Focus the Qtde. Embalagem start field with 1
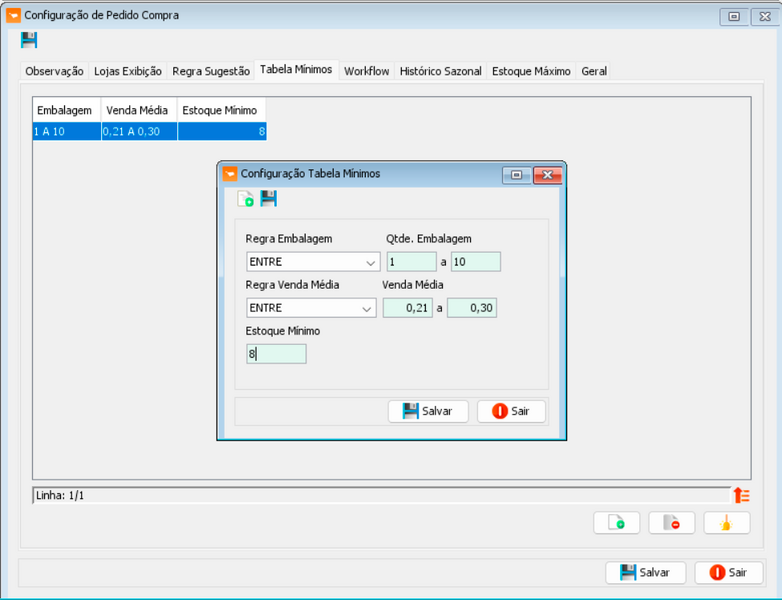The height and width of the screenshot is (600, 782). coord(411,262)
